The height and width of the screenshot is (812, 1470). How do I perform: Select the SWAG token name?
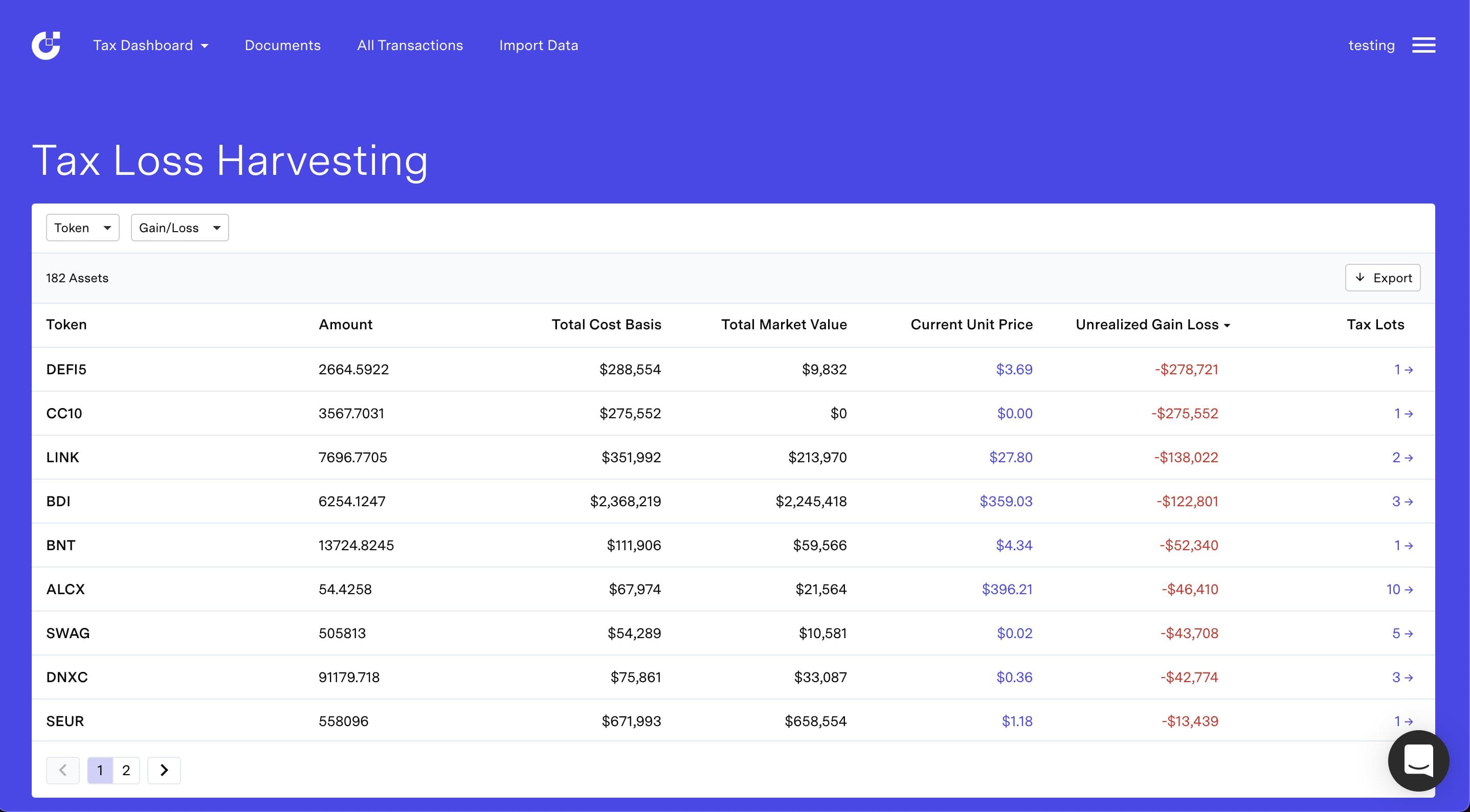[68, 633]
